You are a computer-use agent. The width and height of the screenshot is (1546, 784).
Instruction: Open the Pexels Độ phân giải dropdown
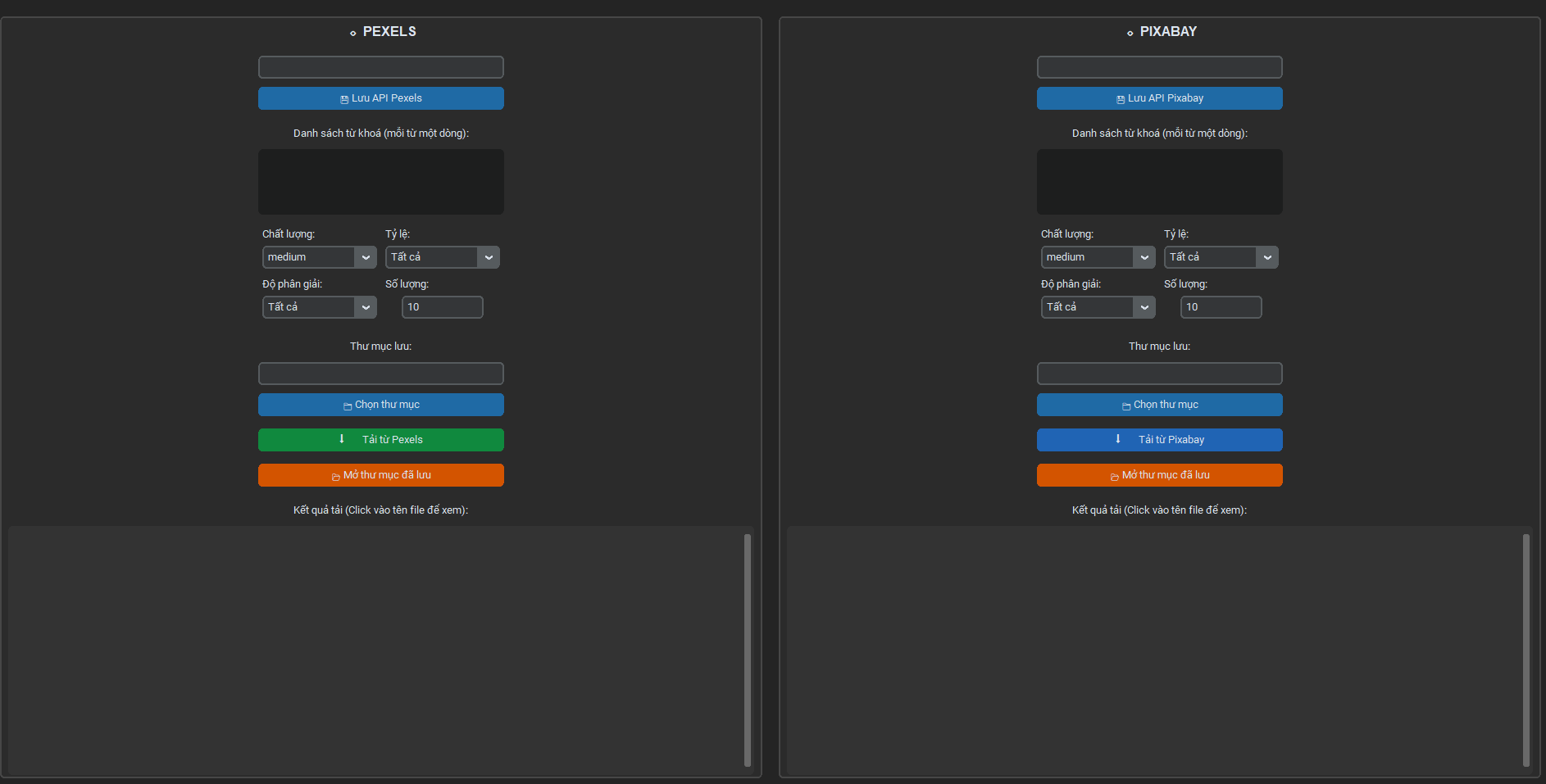(x=319, y=307)
